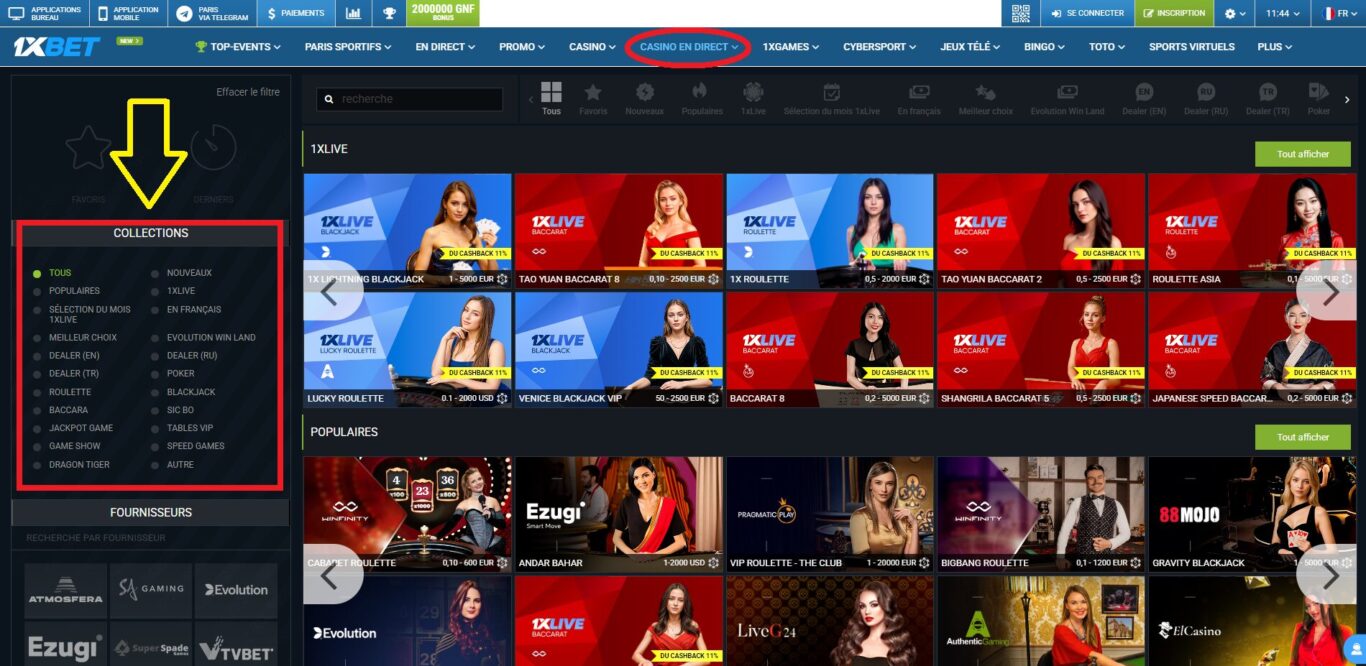
Task: Select the Sic Bo collection filter
Action: [180, 410]
